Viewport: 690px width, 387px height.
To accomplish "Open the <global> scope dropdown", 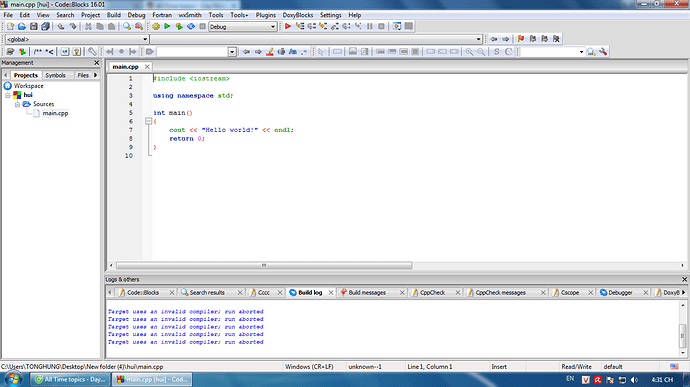I will coord(145,39).
